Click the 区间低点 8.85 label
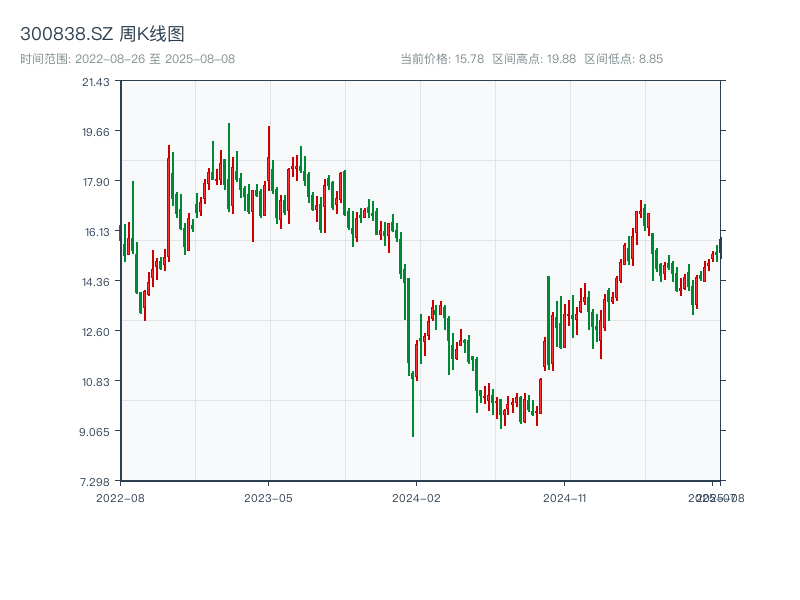800x600 pixels. (x=623, y=59)
